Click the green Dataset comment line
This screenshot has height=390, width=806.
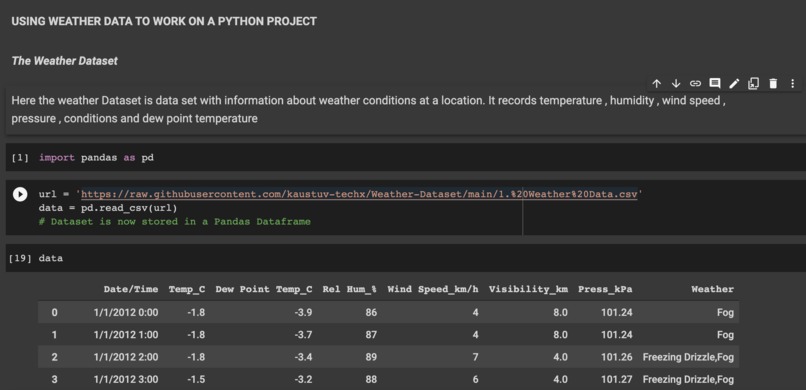[175, 222]
